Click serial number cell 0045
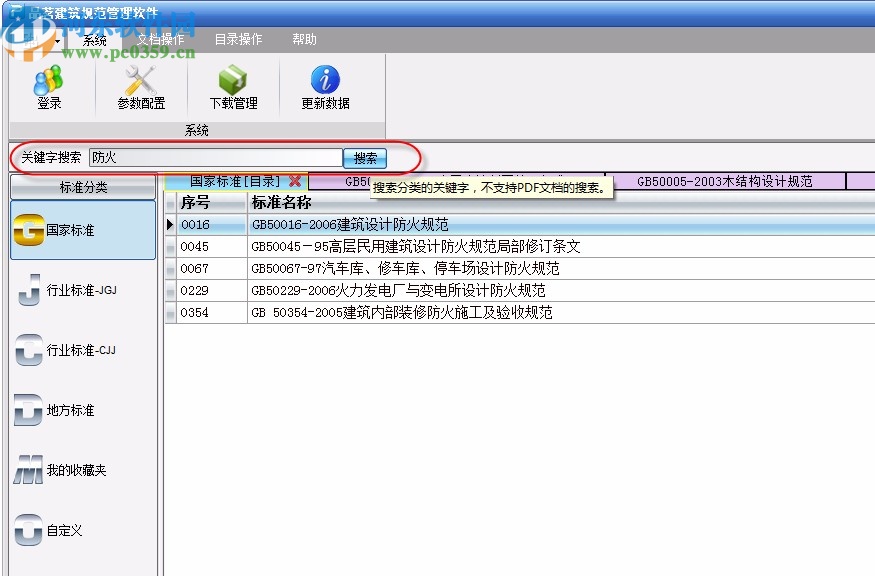 point(211,247)
